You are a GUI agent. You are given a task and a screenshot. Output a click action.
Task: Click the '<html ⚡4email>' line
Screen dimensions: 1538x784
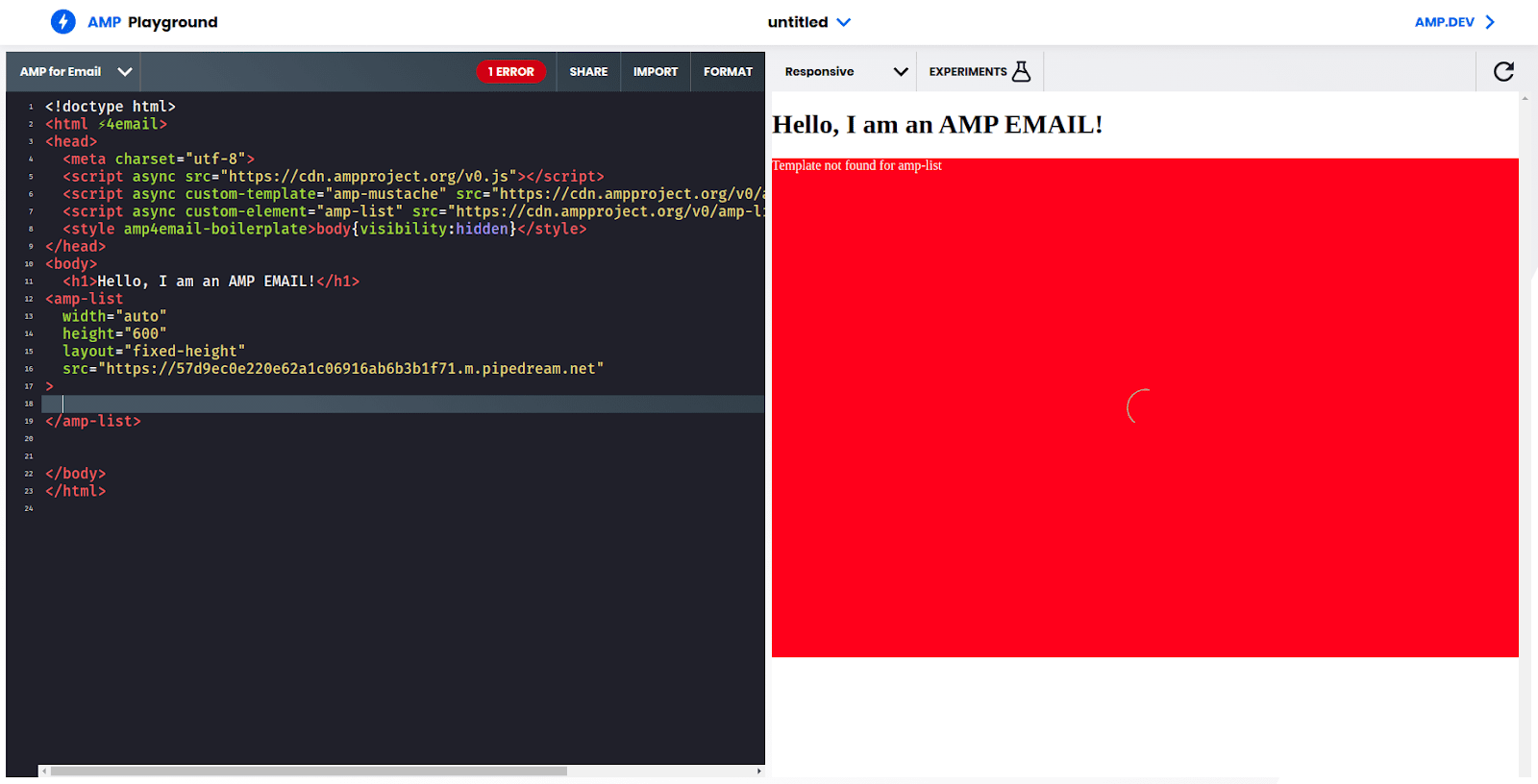106,124
